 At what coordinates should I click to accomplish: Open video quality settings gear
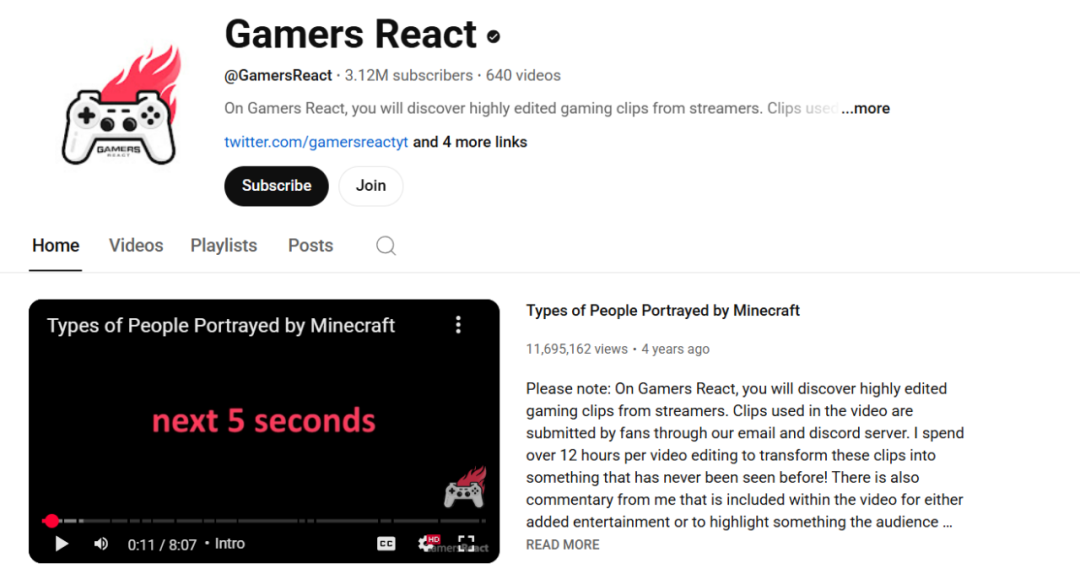(428, 544)
